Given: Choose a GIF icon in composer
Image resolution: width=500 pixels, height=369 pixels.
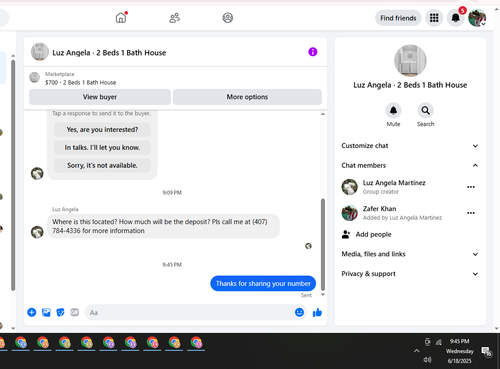Looking at the screenshot, I should (x=75, y=312).
